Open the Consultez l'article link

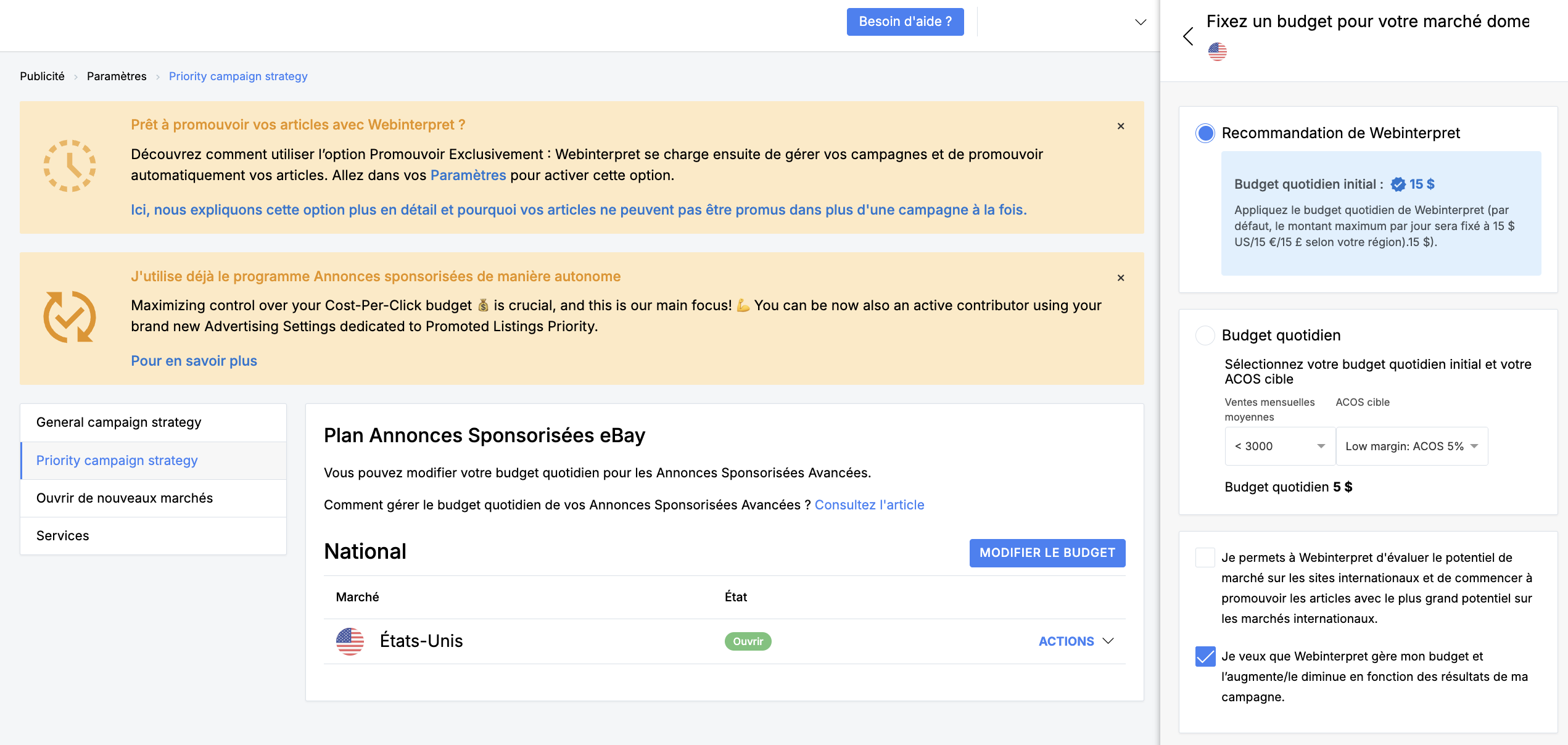pos(869,505)
